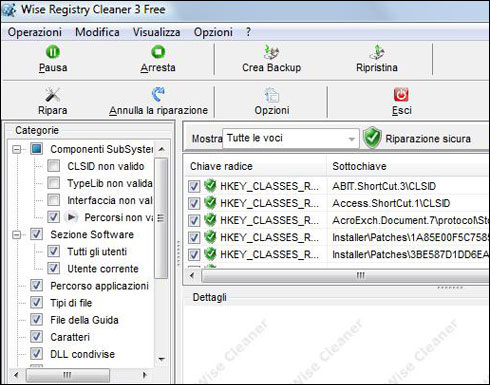This screenshot has height=385, width=490.
Task: Select the DLL condivise tree item
Action: coord(82,354)
